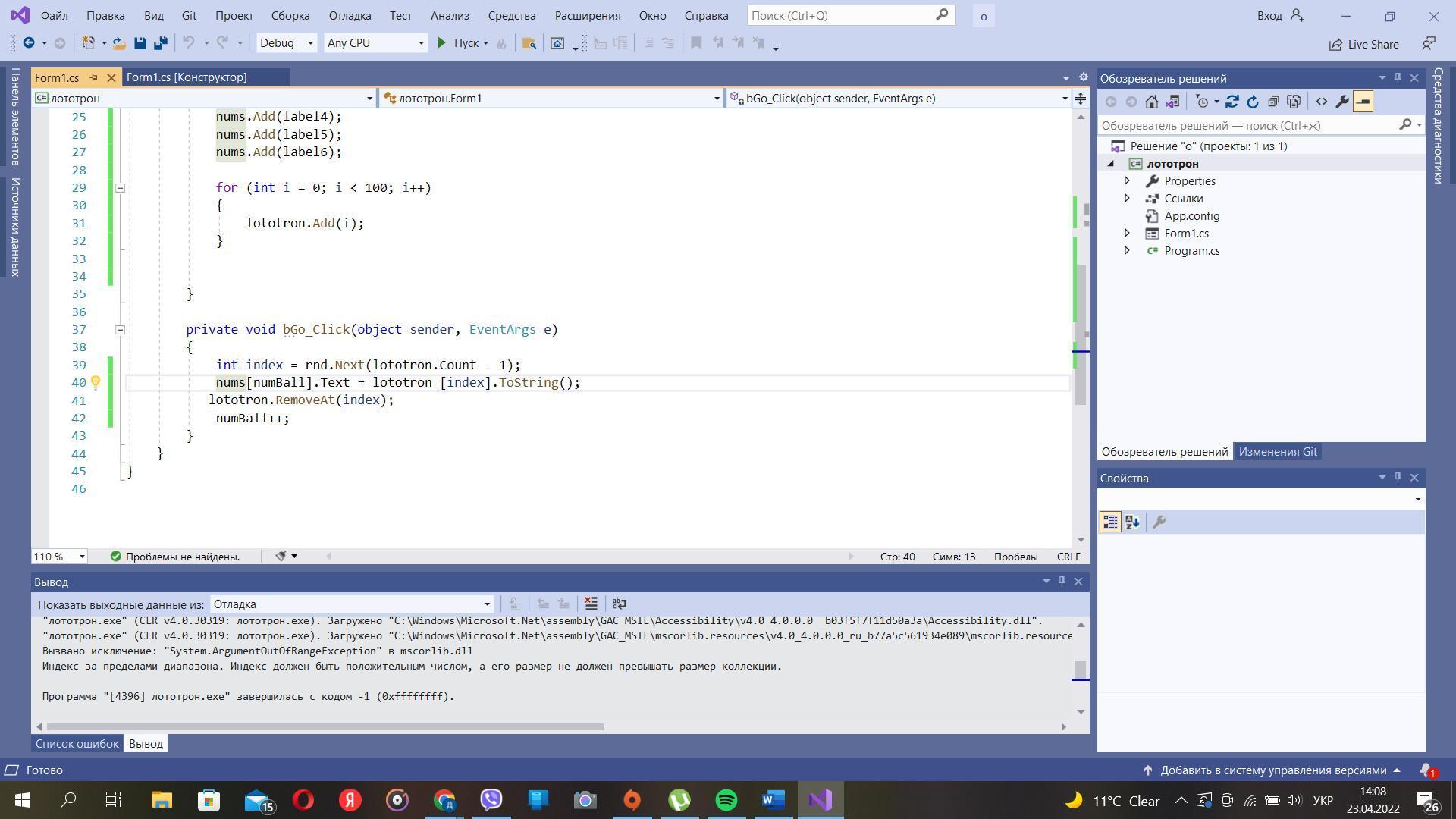The image size is (1456, 819).
Task: Expand the Form1.cs tree node
Action: (x=1127, y=234)
